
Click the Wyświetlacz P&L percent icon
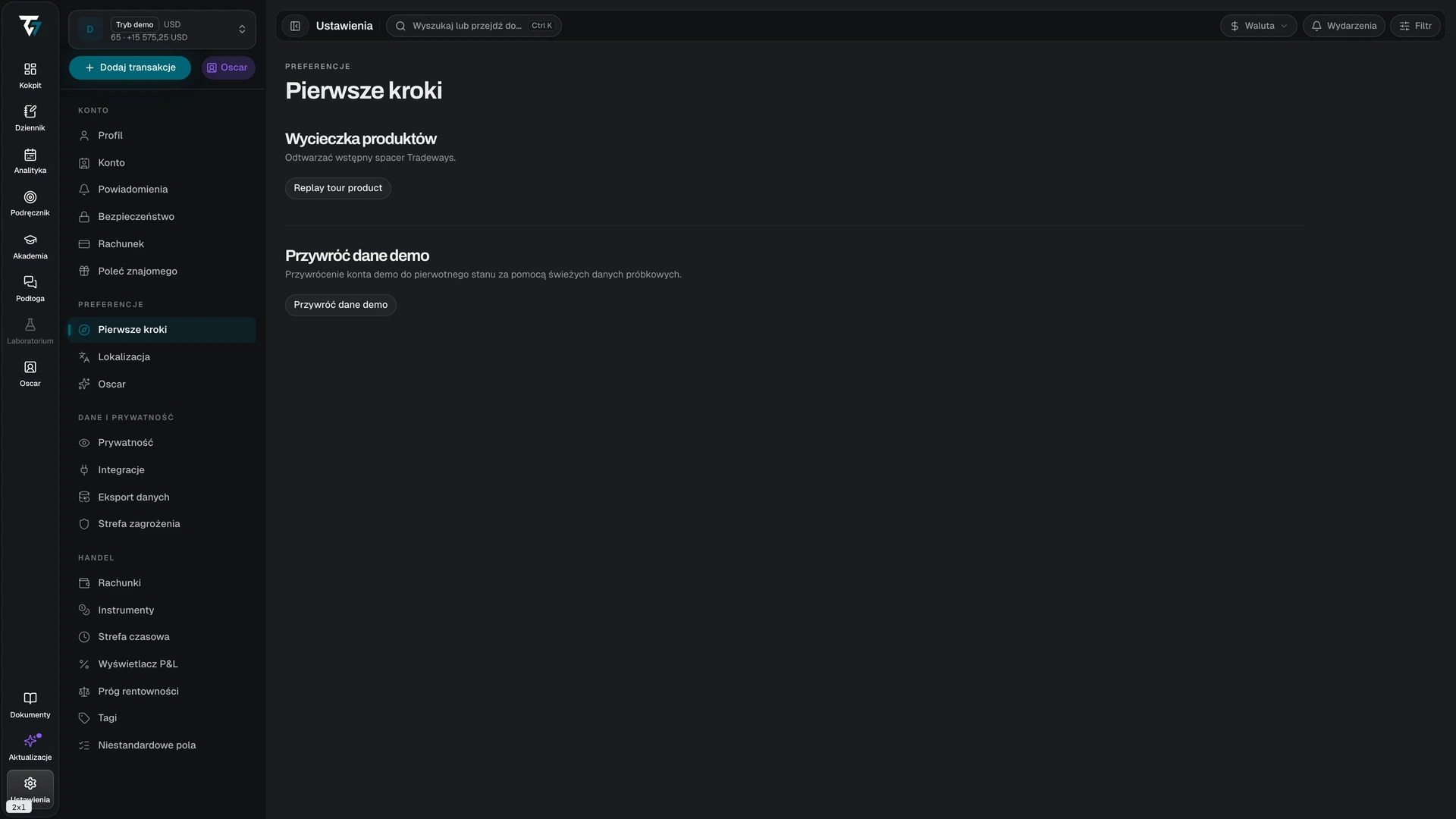click(84, 664)
